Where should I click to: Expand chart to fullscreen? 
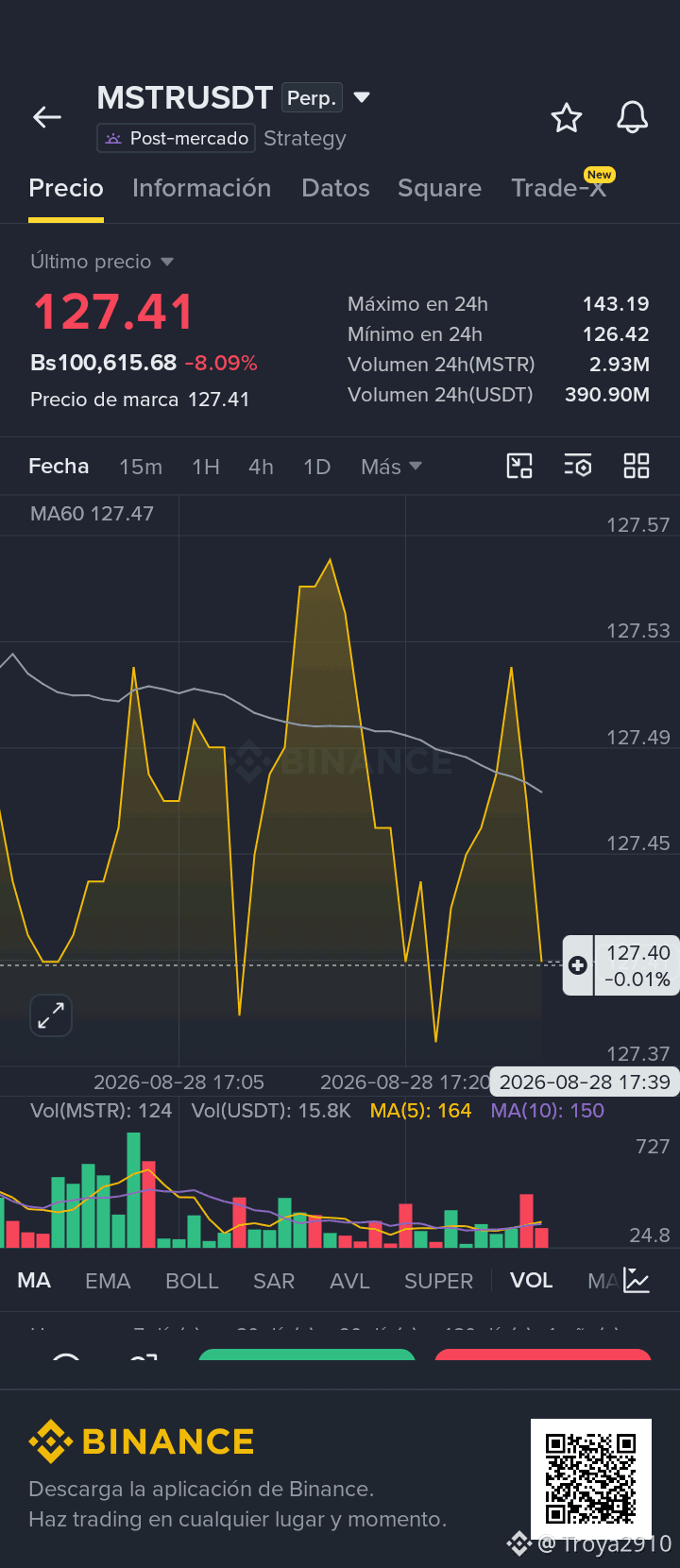(51, 1015)
